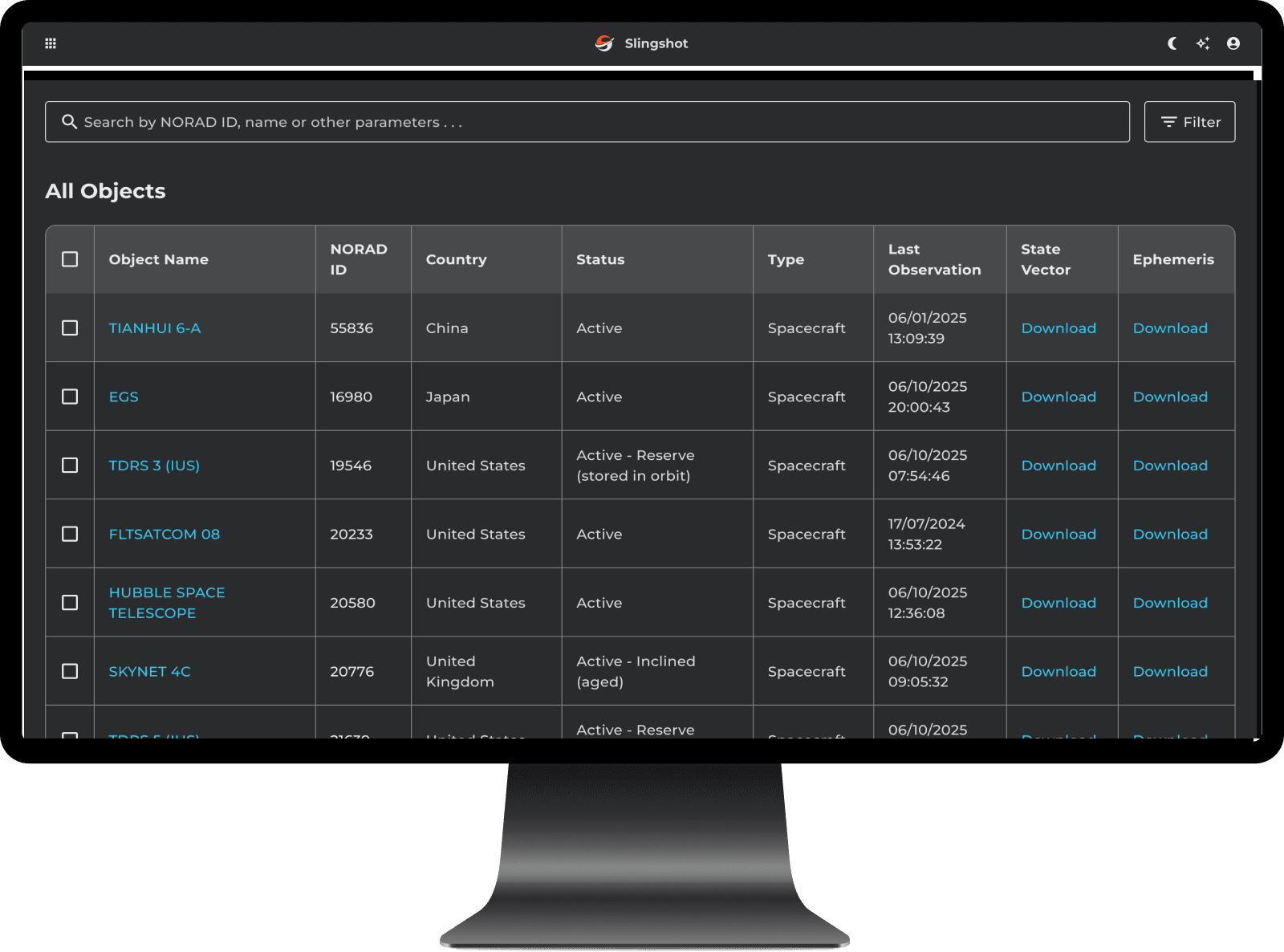Open the FLTSATCOM 08 object link
Image resolution: width=1284 pixels, height=952 pixels.
pos(165,534)
